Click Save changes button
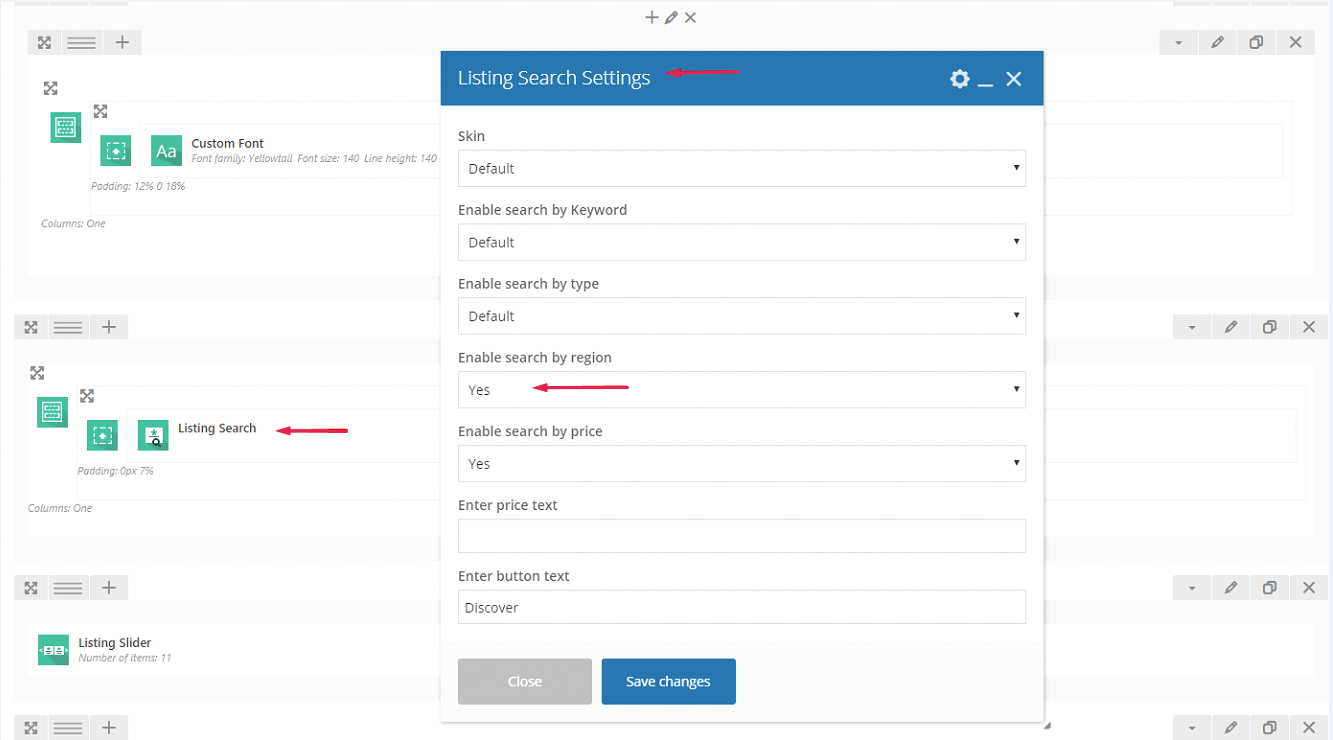This screenshot has width=1333, height=740. pos(668,681)
